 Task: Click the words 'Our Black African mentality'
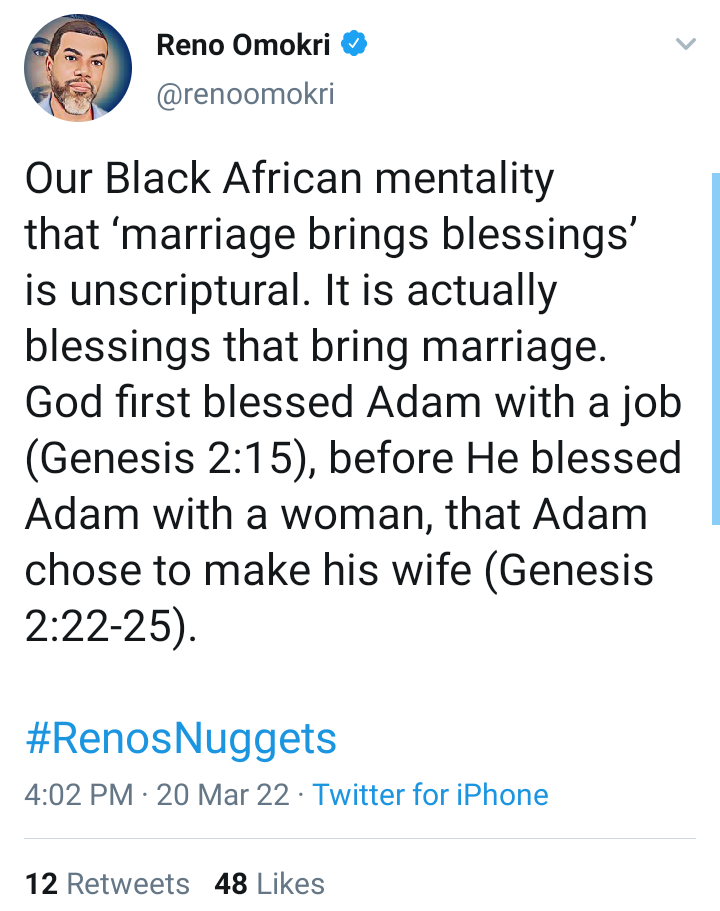[288, 180]
